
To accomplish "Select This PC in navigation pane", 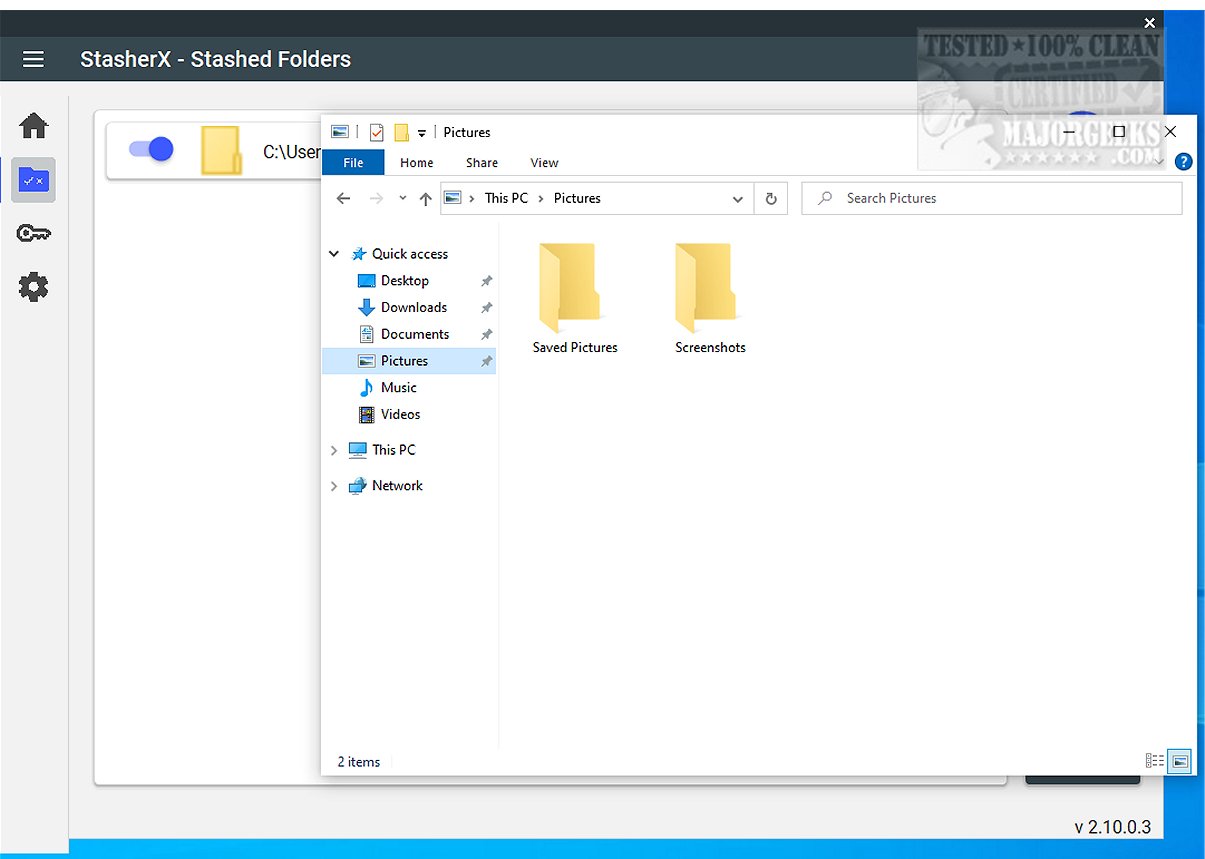I will 394,450.
